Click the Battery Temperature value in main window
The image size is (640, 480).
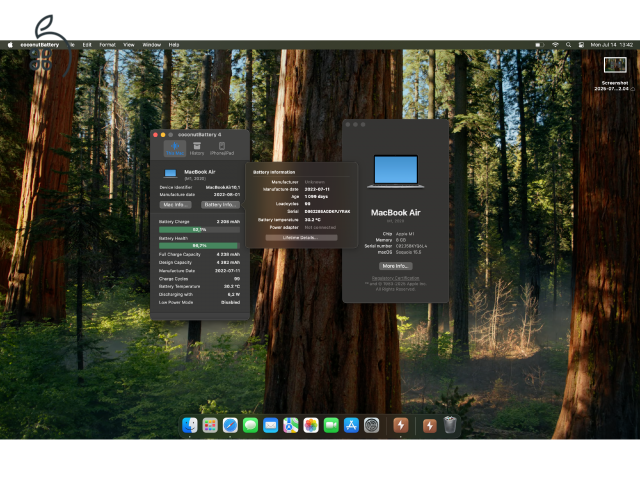pyautogui.click(x=232, y=287)
